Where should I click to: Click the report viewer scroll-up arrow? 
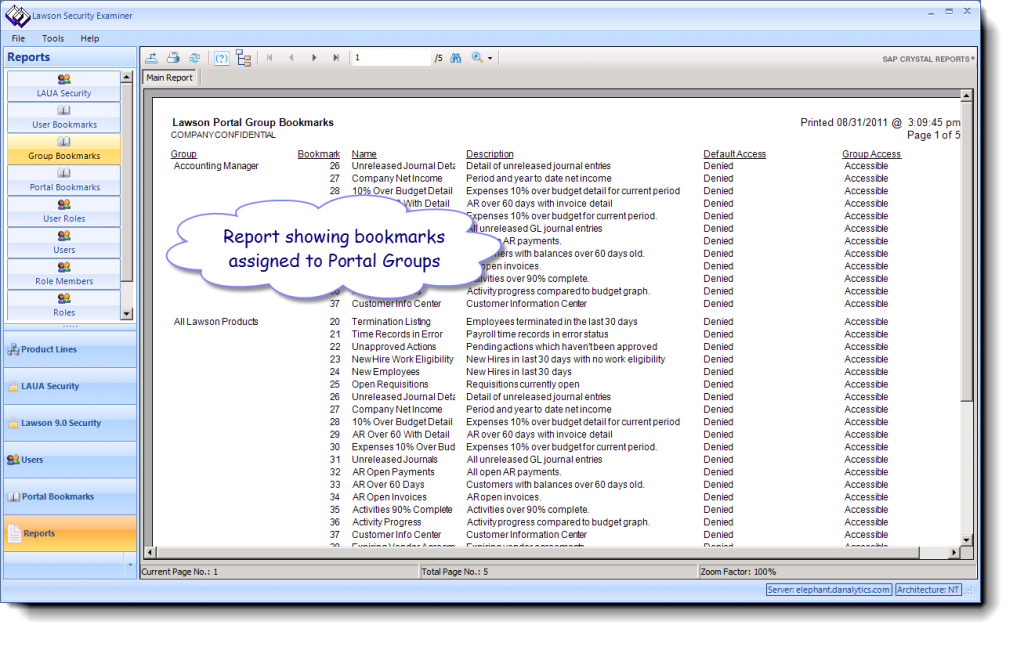[967, 96]
